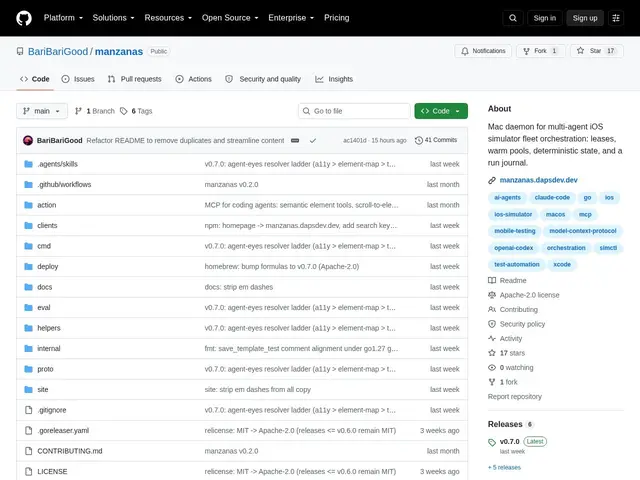The height and width of the screenshot is (480, 640).
Task: Switch to the Actions tab
Action: pos(193,79)
